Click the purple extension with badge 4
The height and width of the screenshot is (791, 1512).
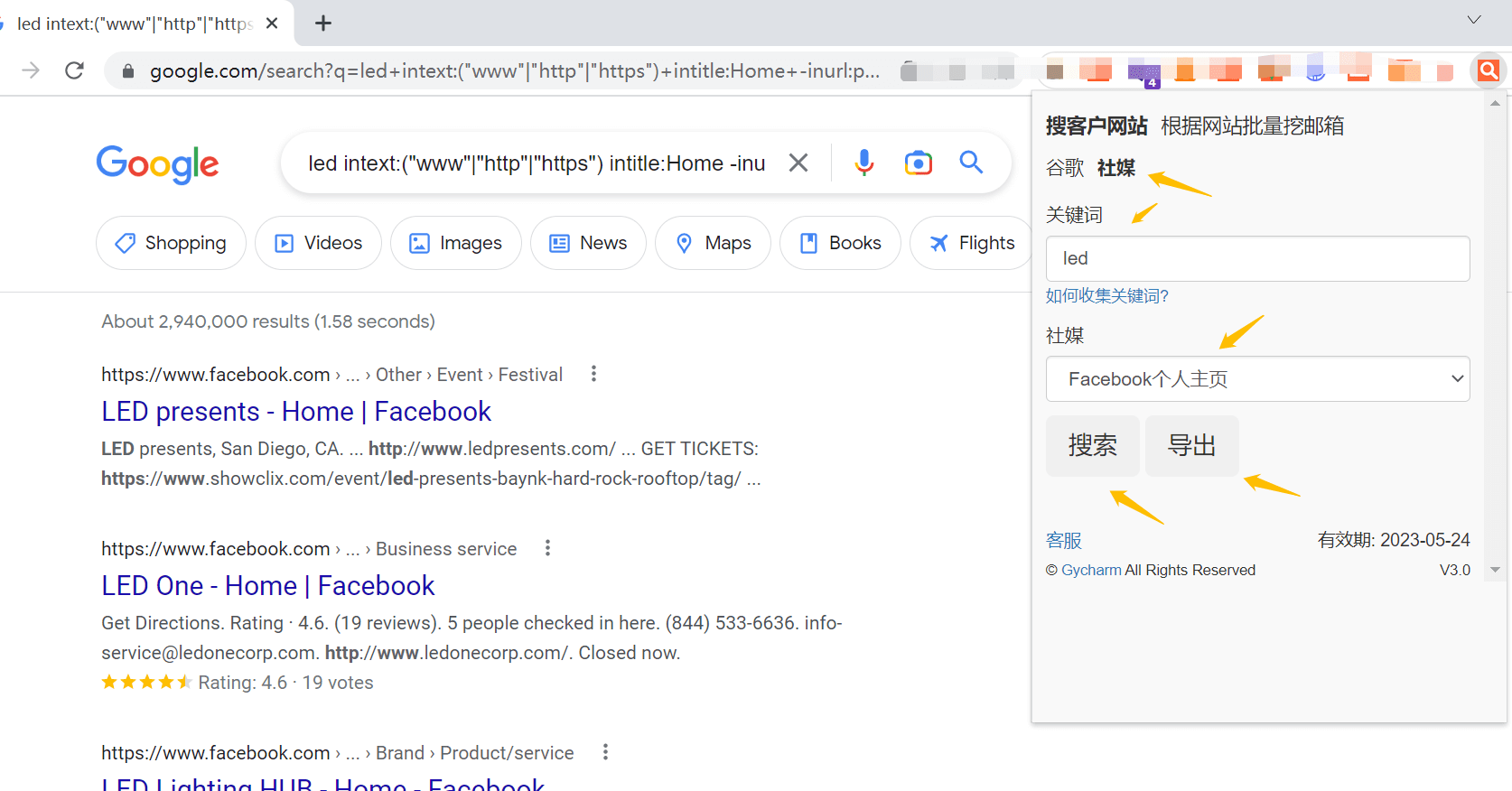coord(1144,72)
